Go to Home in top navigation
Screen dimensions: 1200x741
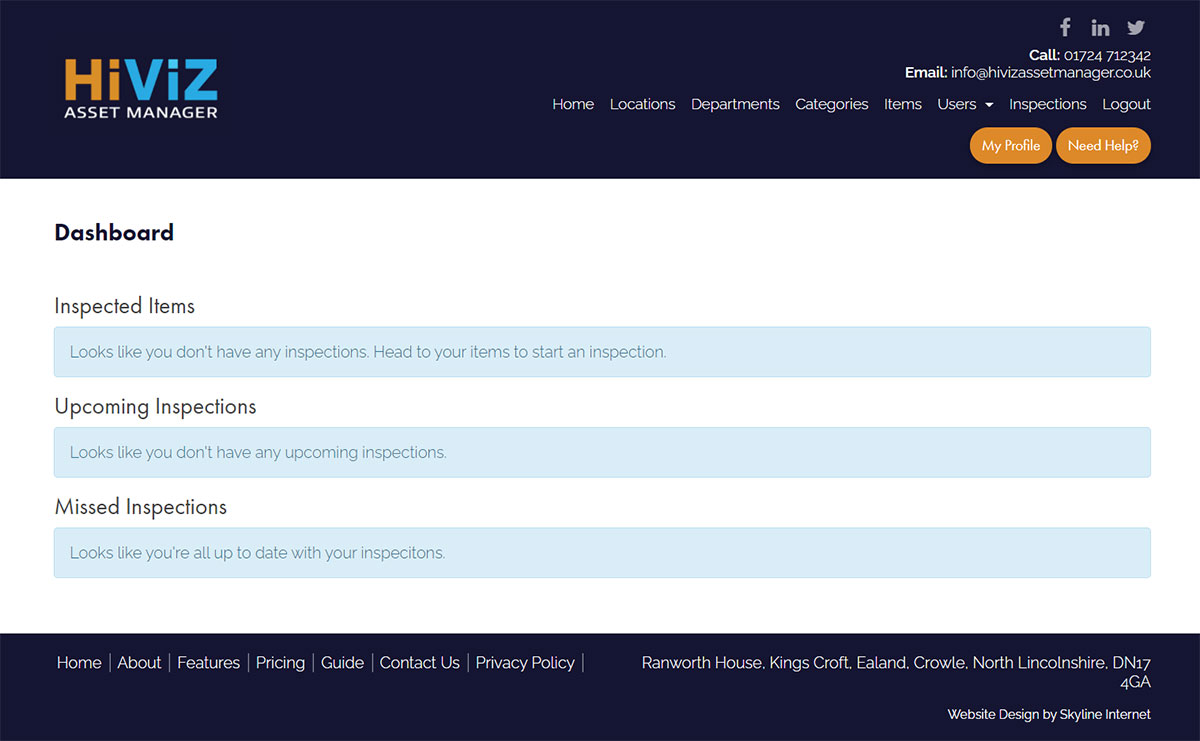[x=573, y=104]
